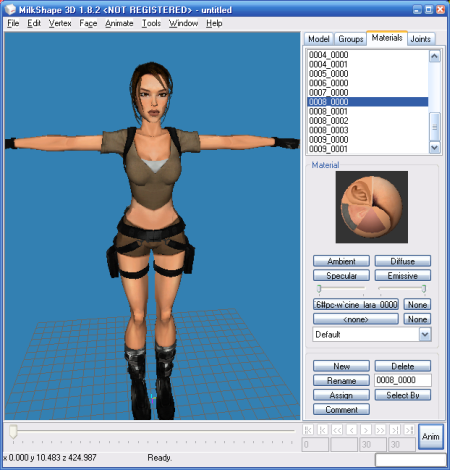Go to next keyframe button

[395, 430]
